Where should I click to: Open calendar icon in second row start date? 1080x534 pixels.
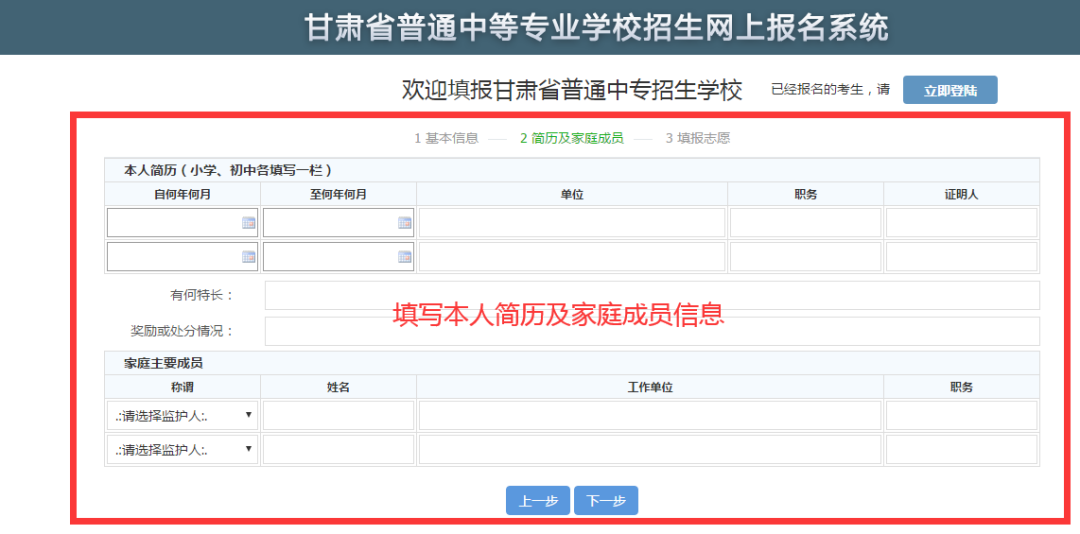(249, 257)
